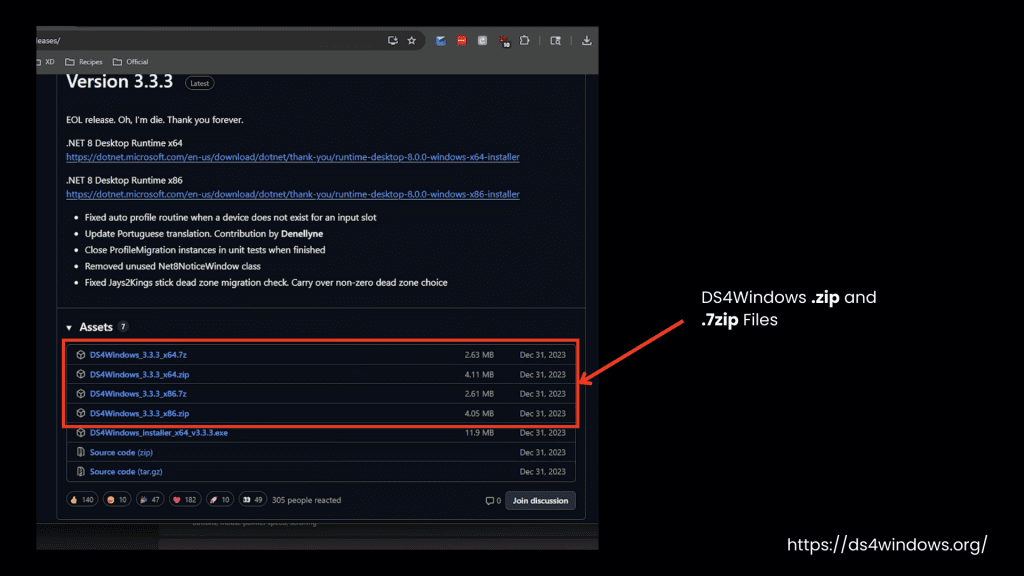The height and width of the screenshot is (576, 1024).
Task: Toggle the heart reaction 182
Action: (184, 500)
